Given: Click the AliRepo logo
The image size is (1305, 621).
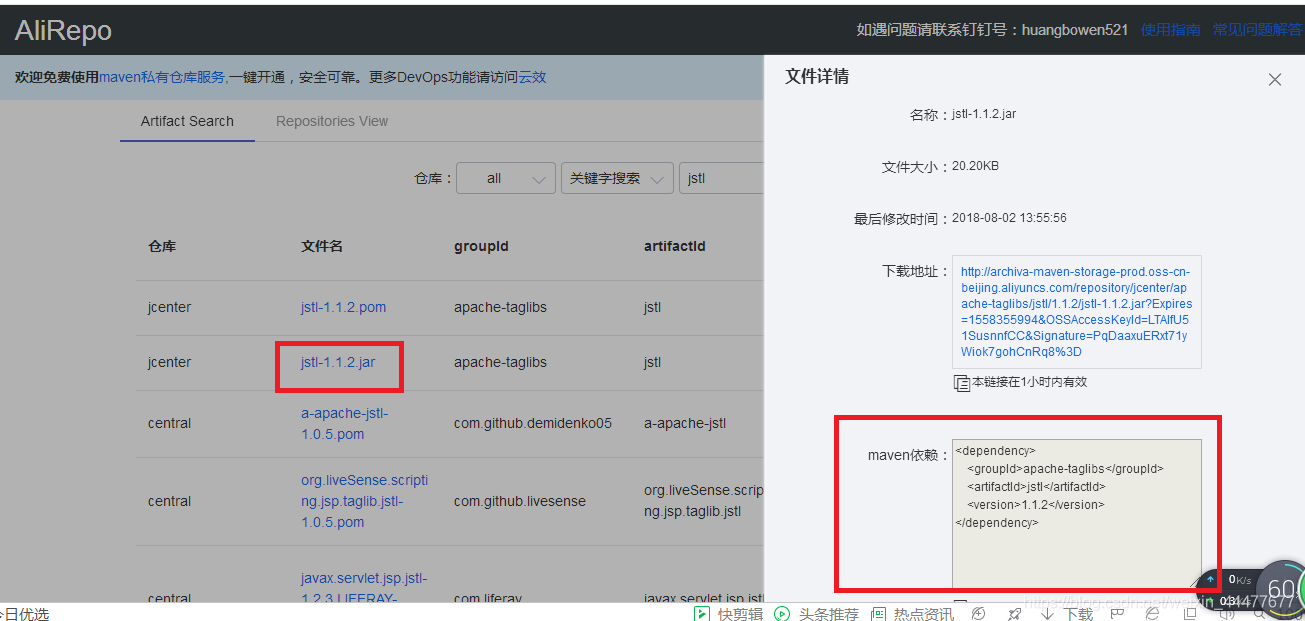Looking at the screenshot, I should pyautogui.click(x=63, y=30).
